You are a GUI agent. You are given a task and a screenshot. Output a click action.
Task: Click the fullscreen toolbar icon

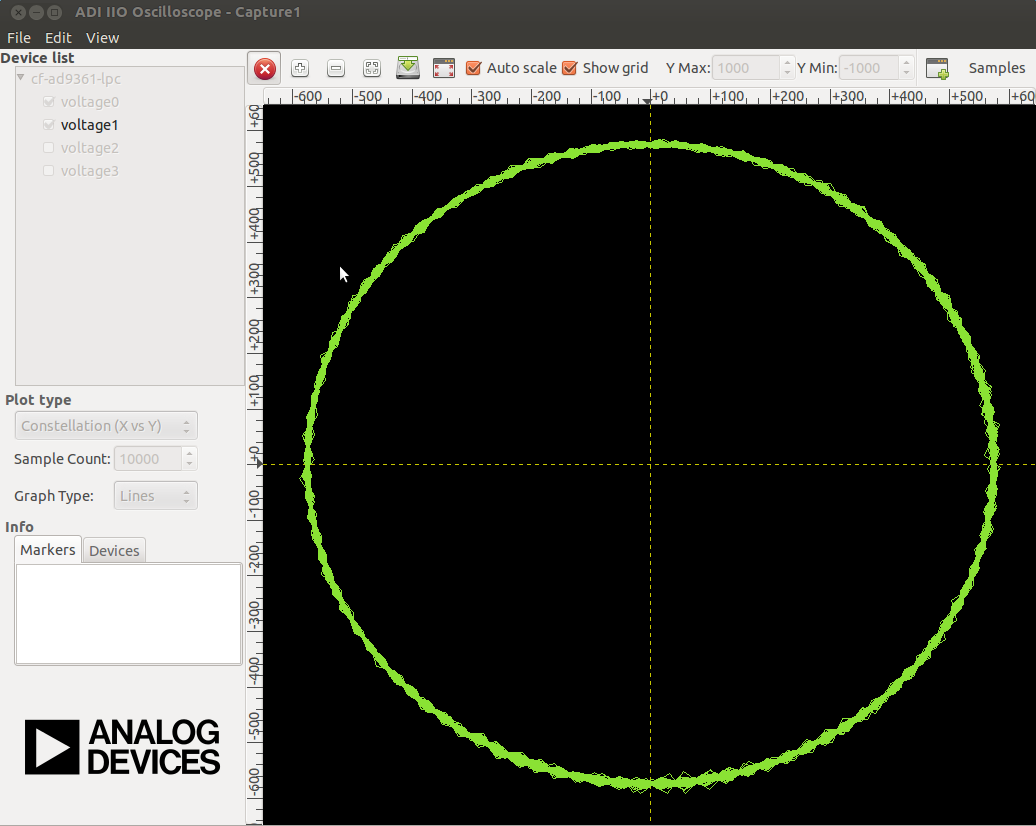tap(443, 68)
